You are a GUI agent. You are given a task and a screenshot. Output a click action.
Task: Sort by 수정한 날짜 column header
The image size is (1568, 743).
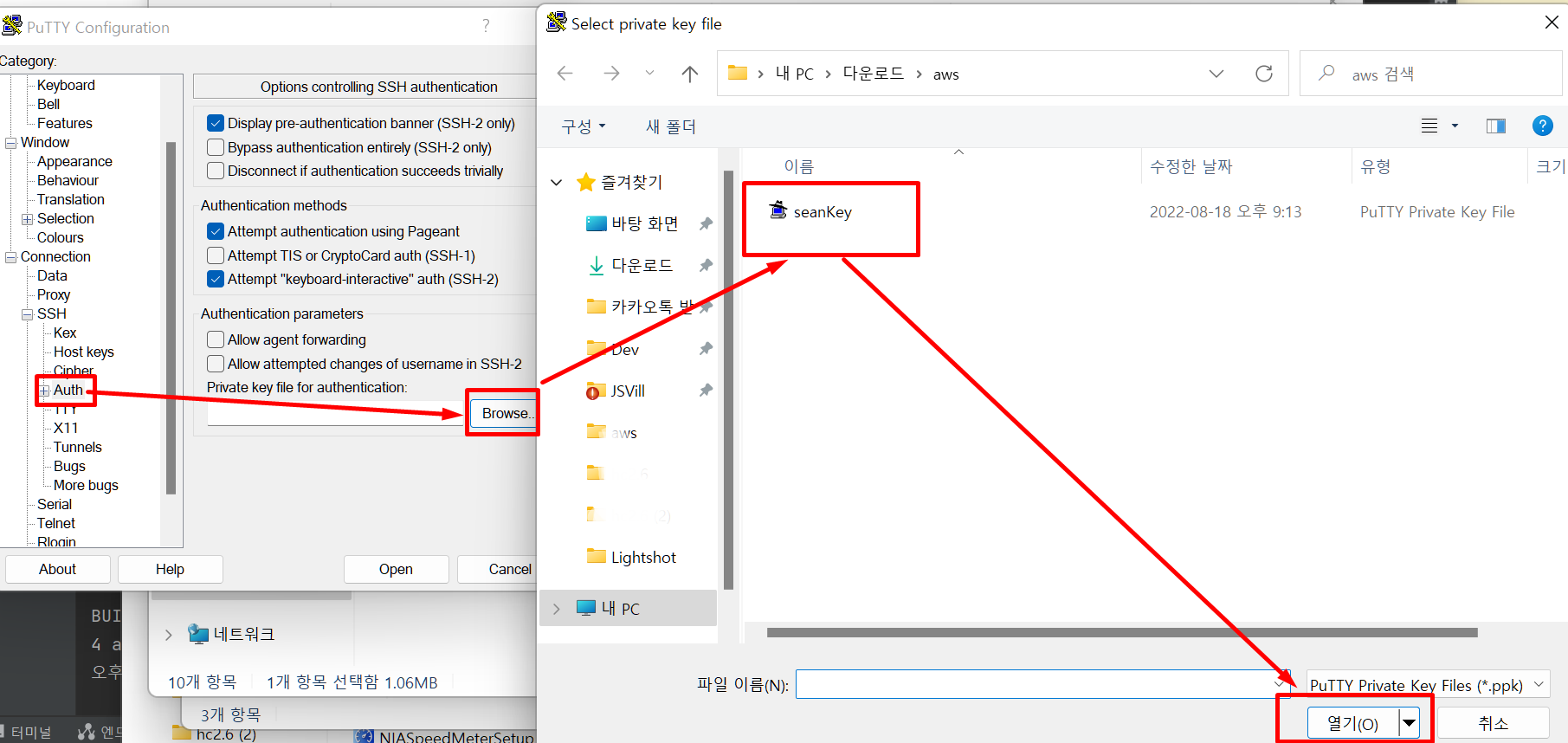(1191, 166)
